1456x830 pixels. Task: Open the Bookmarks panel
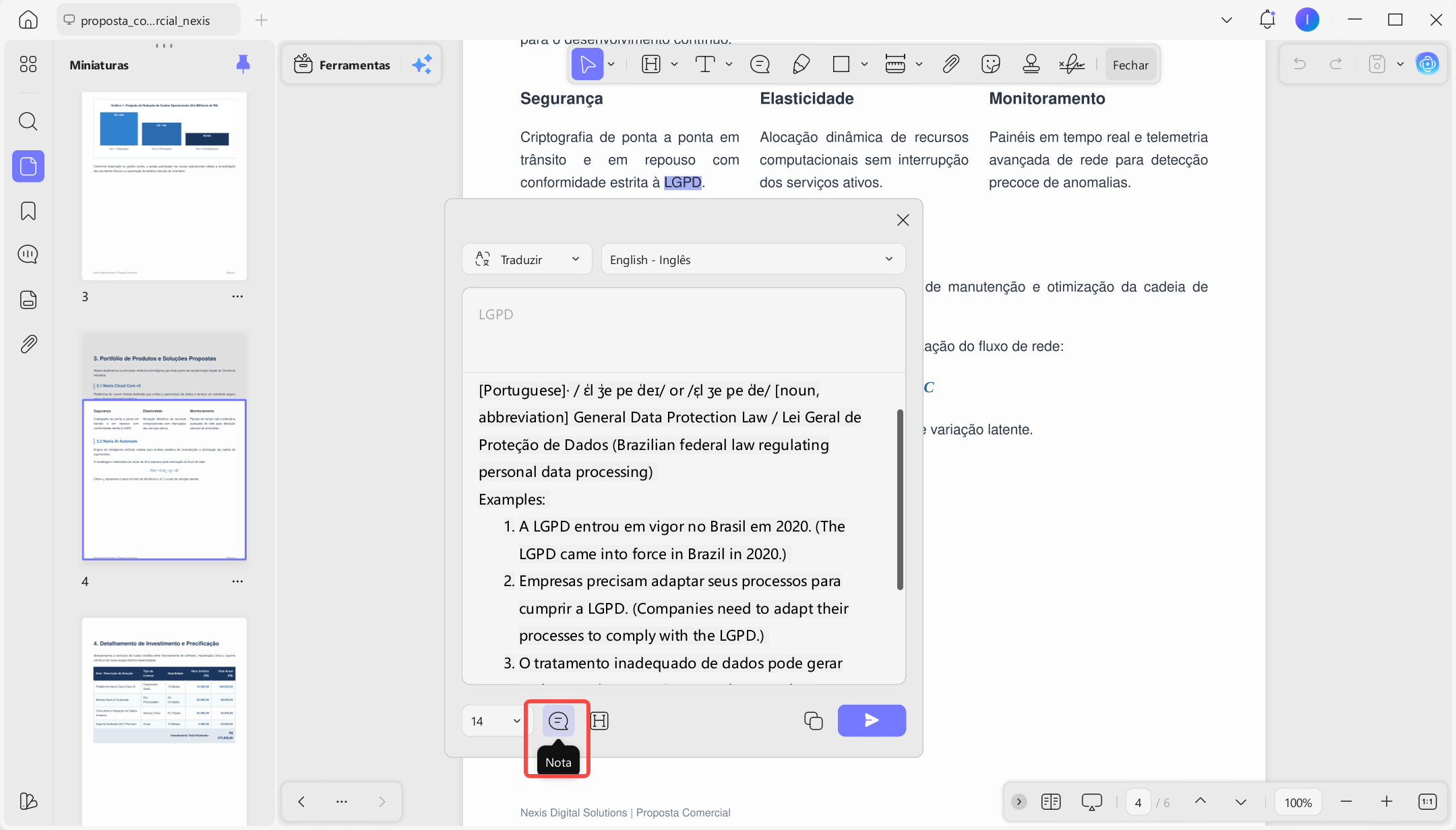point(28,211)
